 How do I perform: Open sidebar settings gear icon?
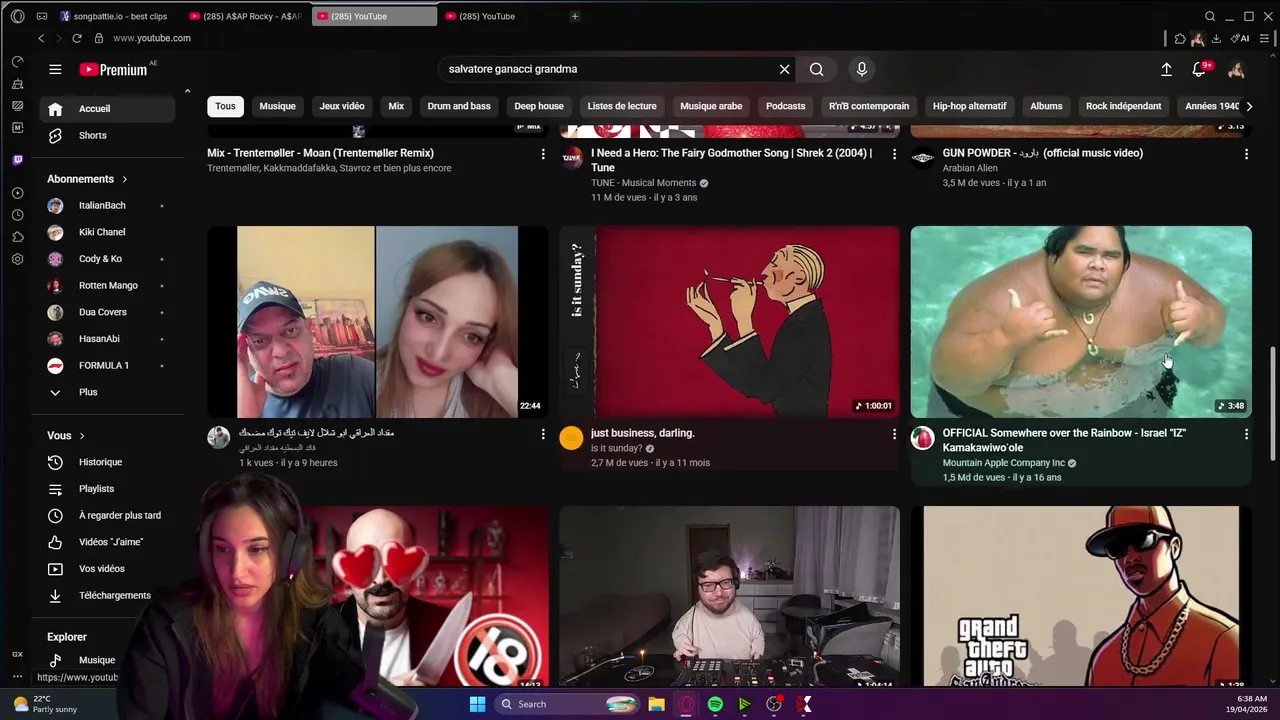point(17,259)
